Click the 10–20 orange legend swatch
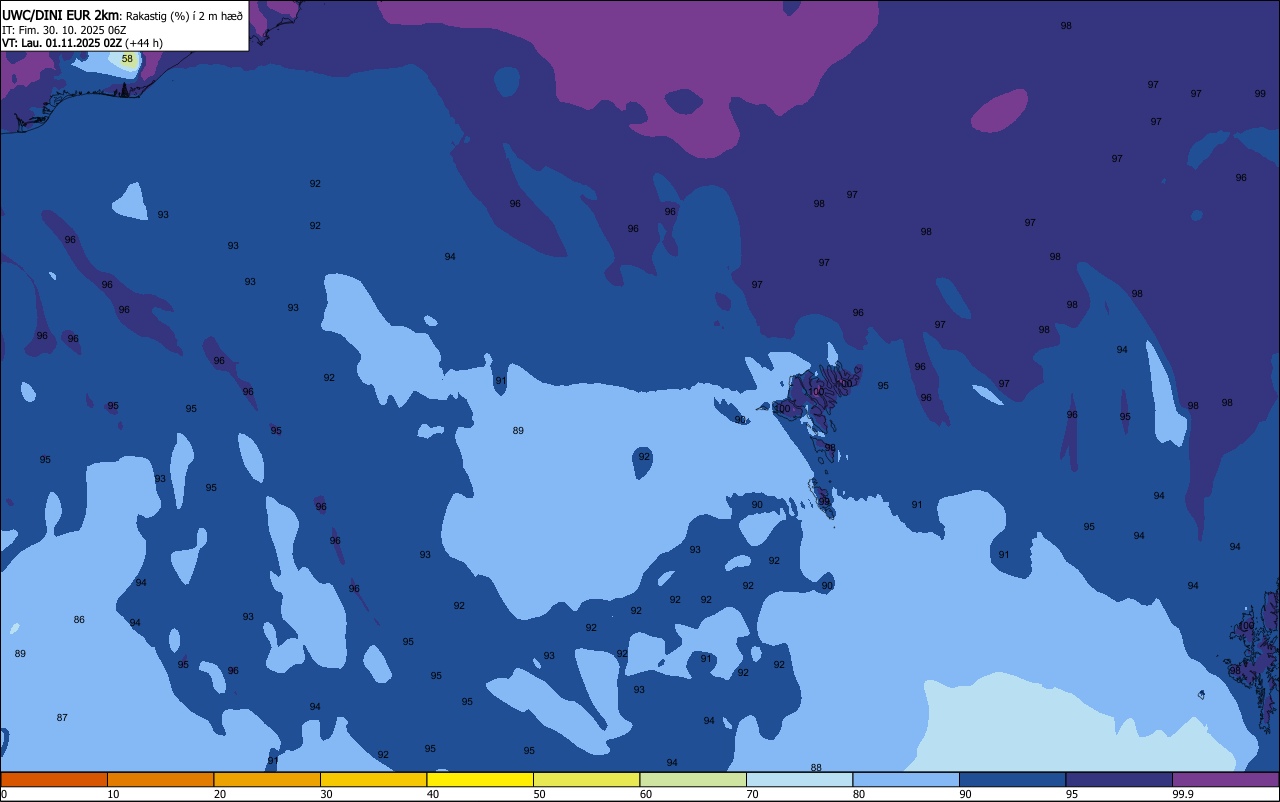The width and height of the screenshot is (1280, 802). tap(160, 779)
